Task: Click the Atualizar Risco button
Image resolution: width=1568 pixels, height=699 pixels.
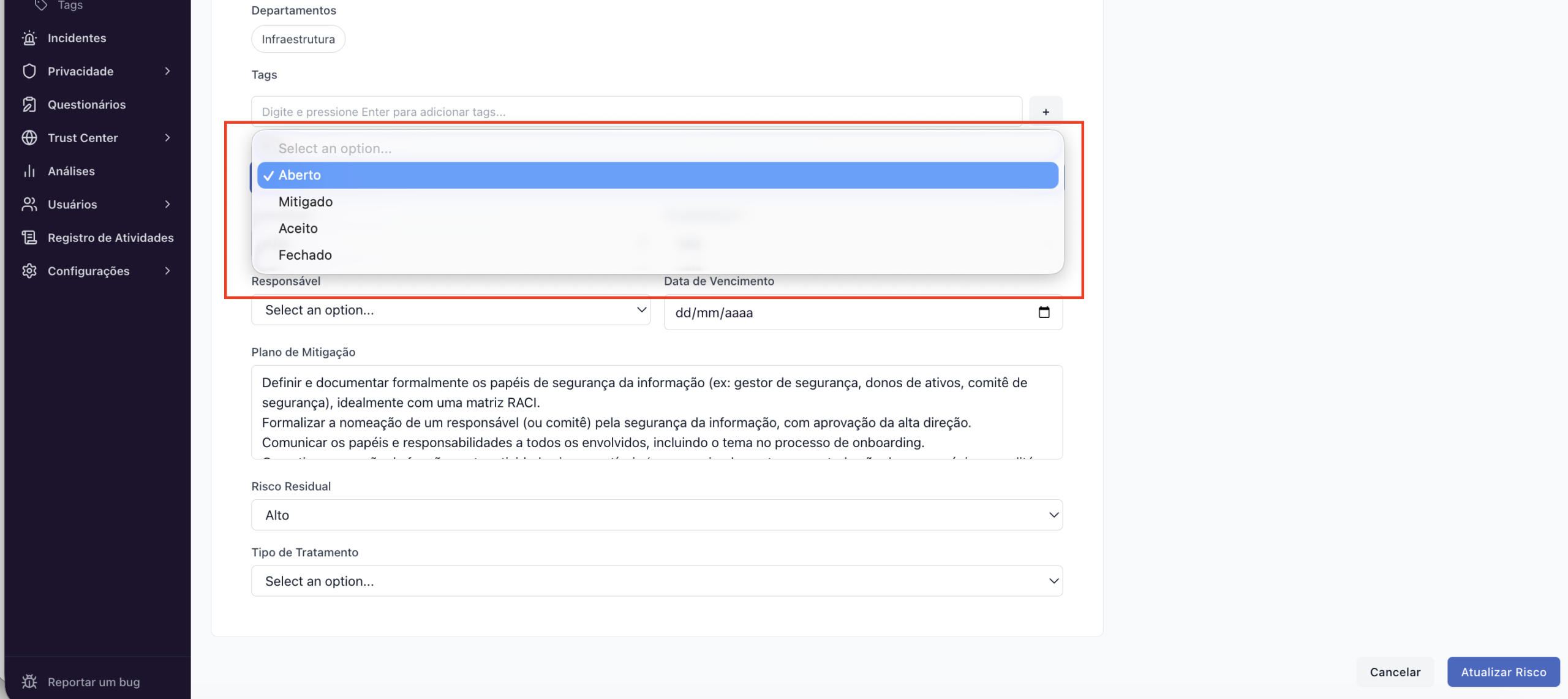Action: pos(1503,672)
